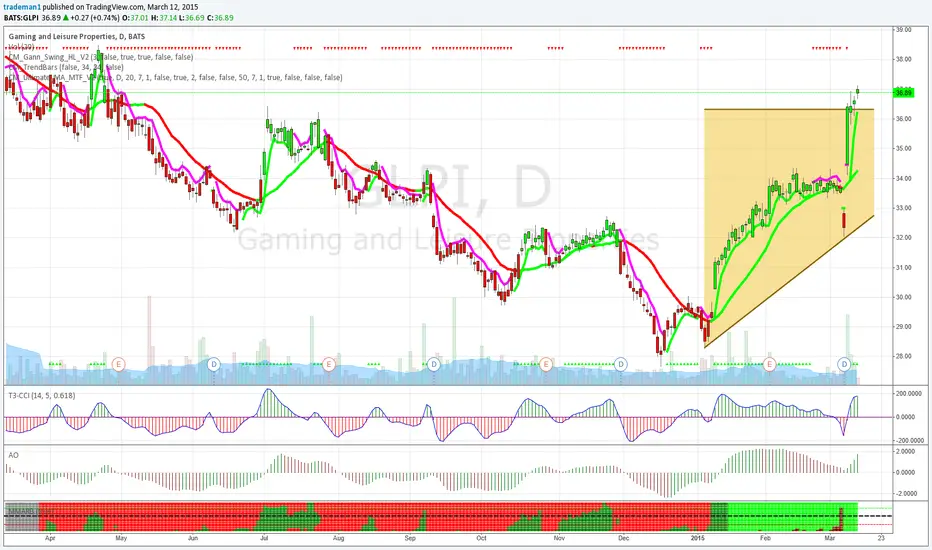Click the C:36.89 close value in header
This screenshot has width=932, height=550.
(x=219, y=18)
